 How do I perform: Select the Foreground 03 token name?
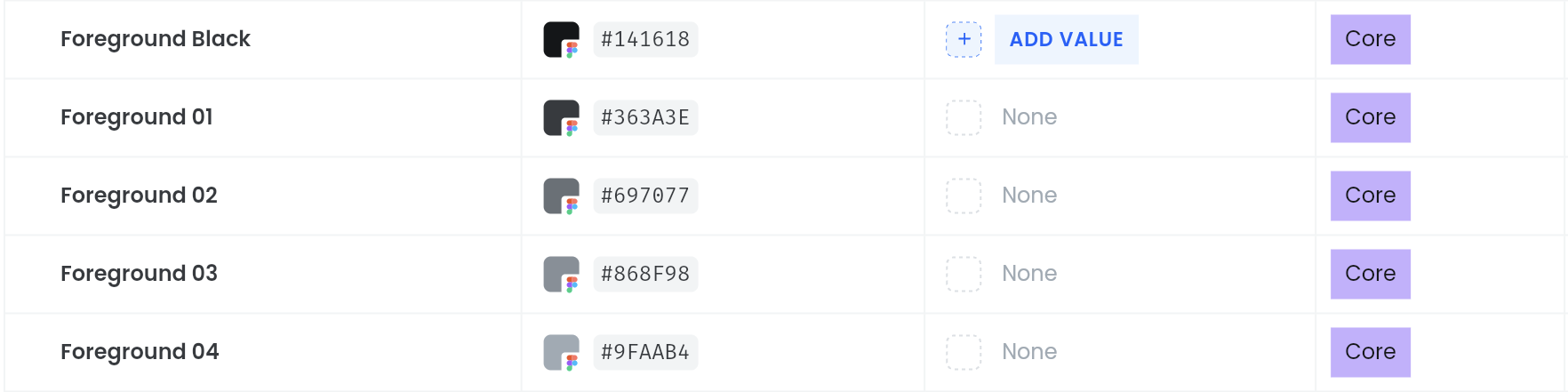139,274
